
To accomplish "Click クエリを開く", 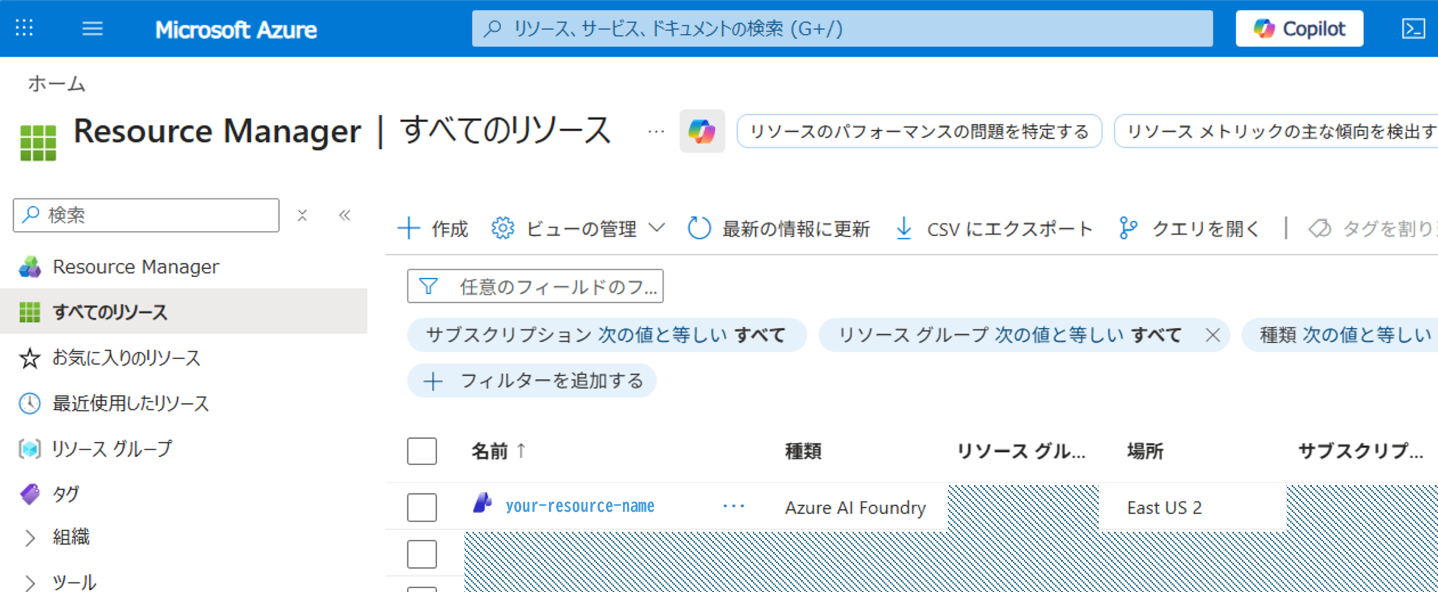I will tap(1189, 229).
